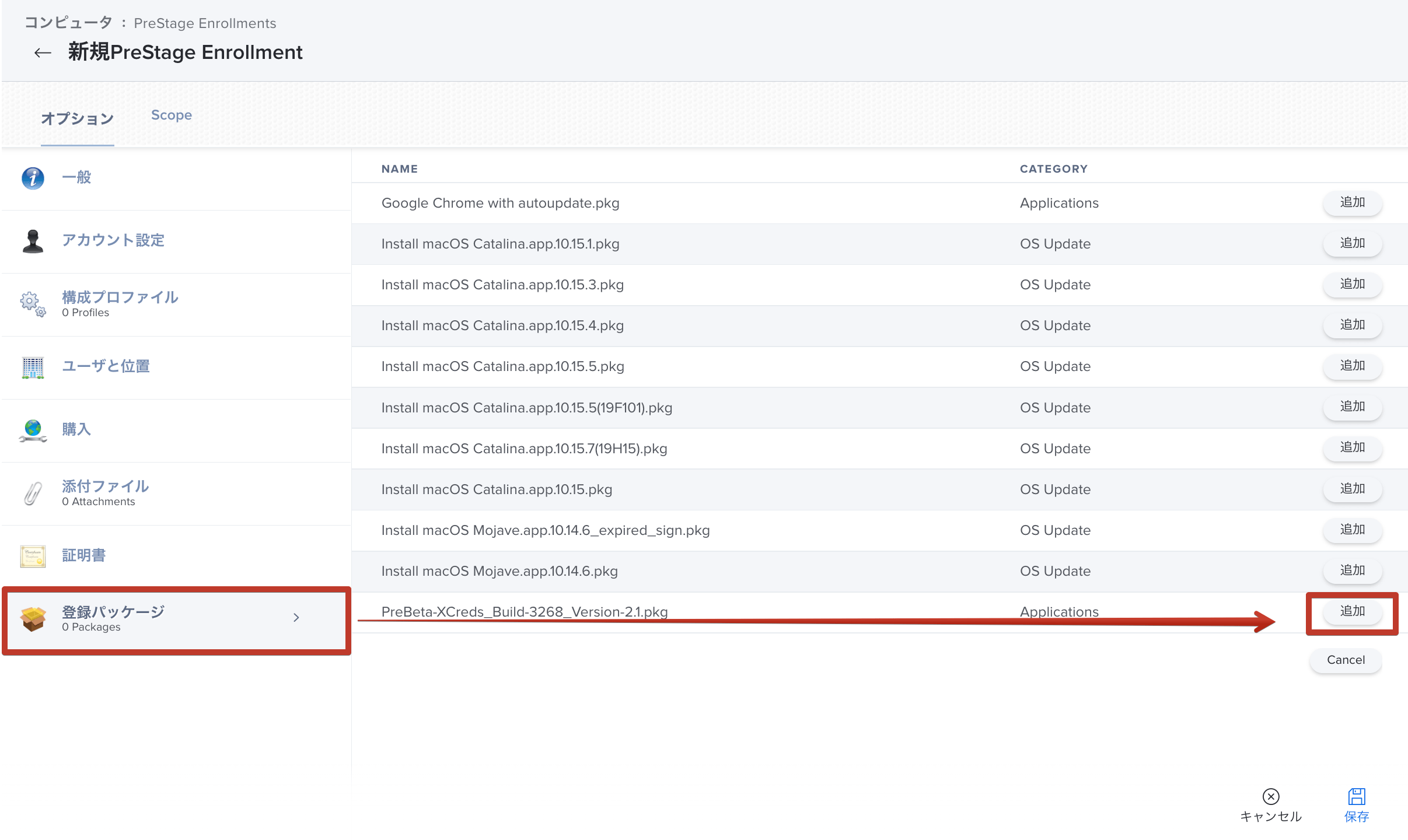Click the certificate icon for 証明書
The image size is (1408, 840).
coord(33,556)
